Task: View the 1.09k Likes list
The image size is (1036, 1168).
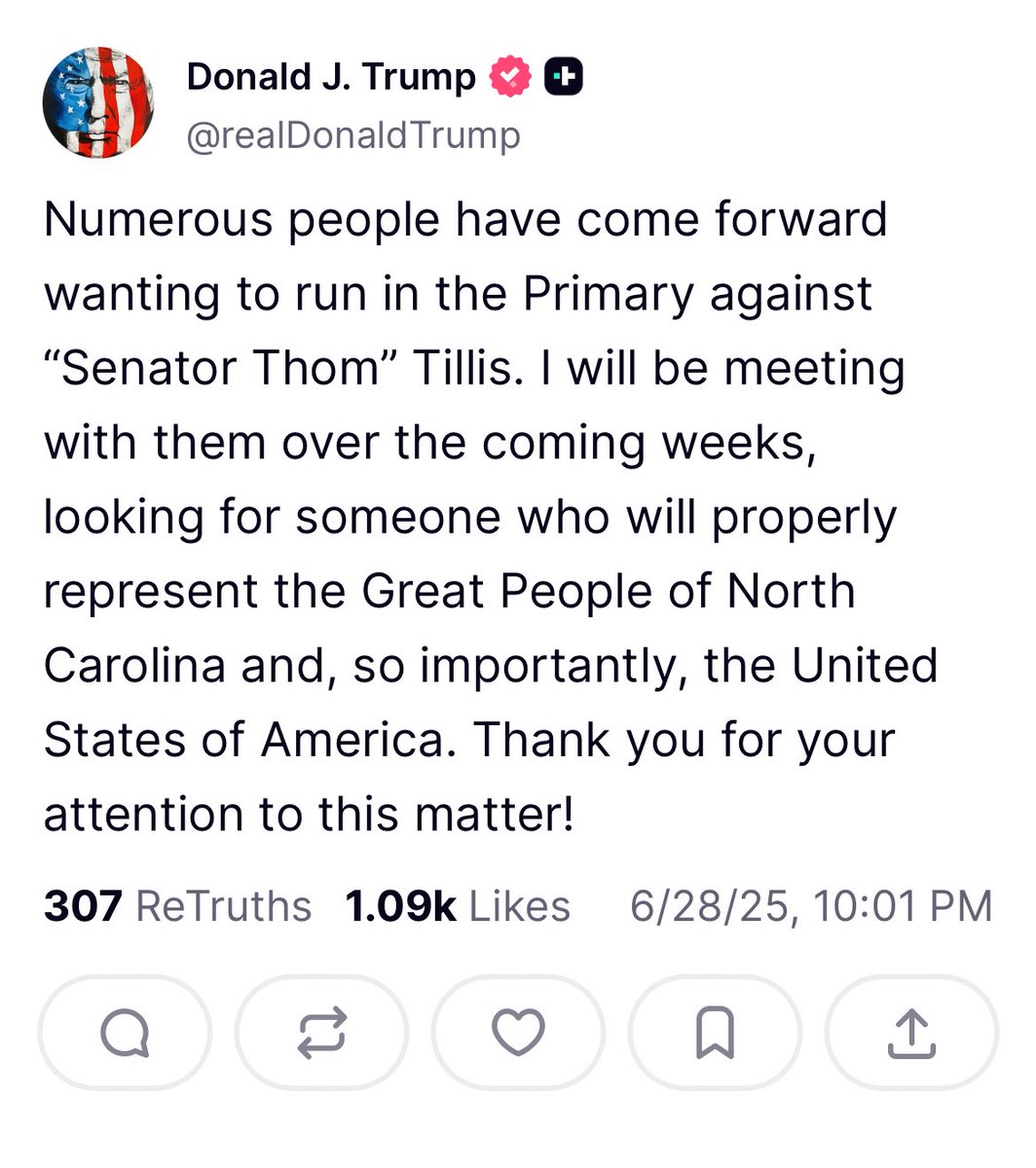Action: click(458, 906)
